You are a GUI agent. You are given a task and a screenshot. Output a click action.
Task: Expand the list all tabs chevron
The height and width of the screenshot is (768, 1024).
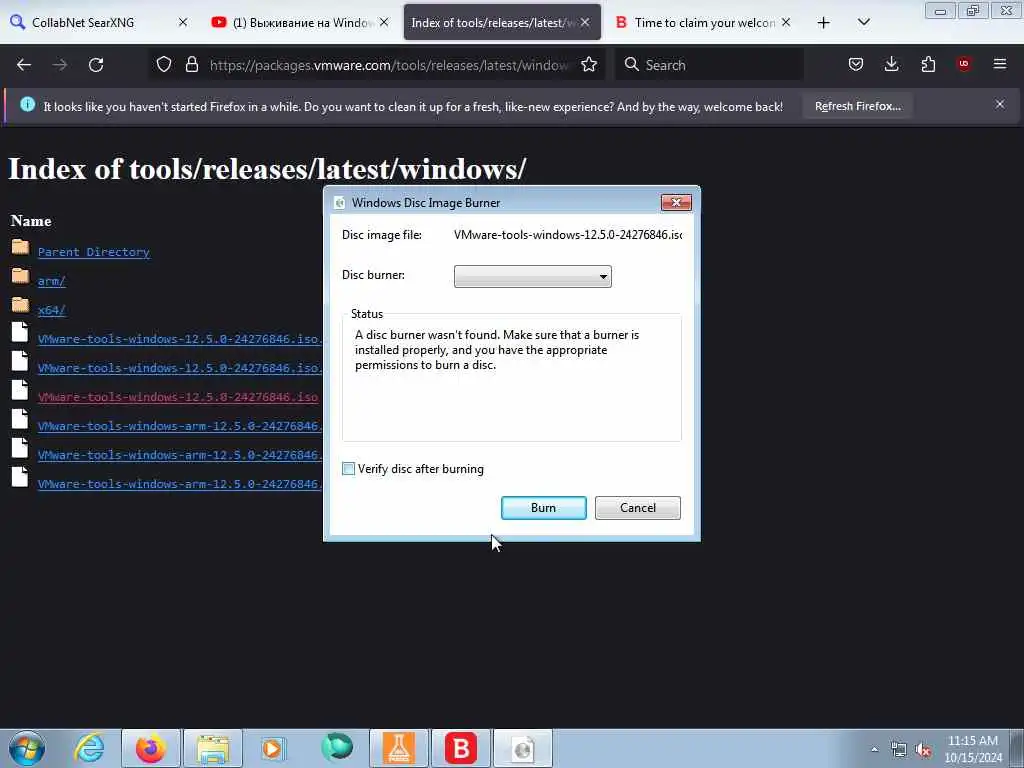[x=863, y=22]
